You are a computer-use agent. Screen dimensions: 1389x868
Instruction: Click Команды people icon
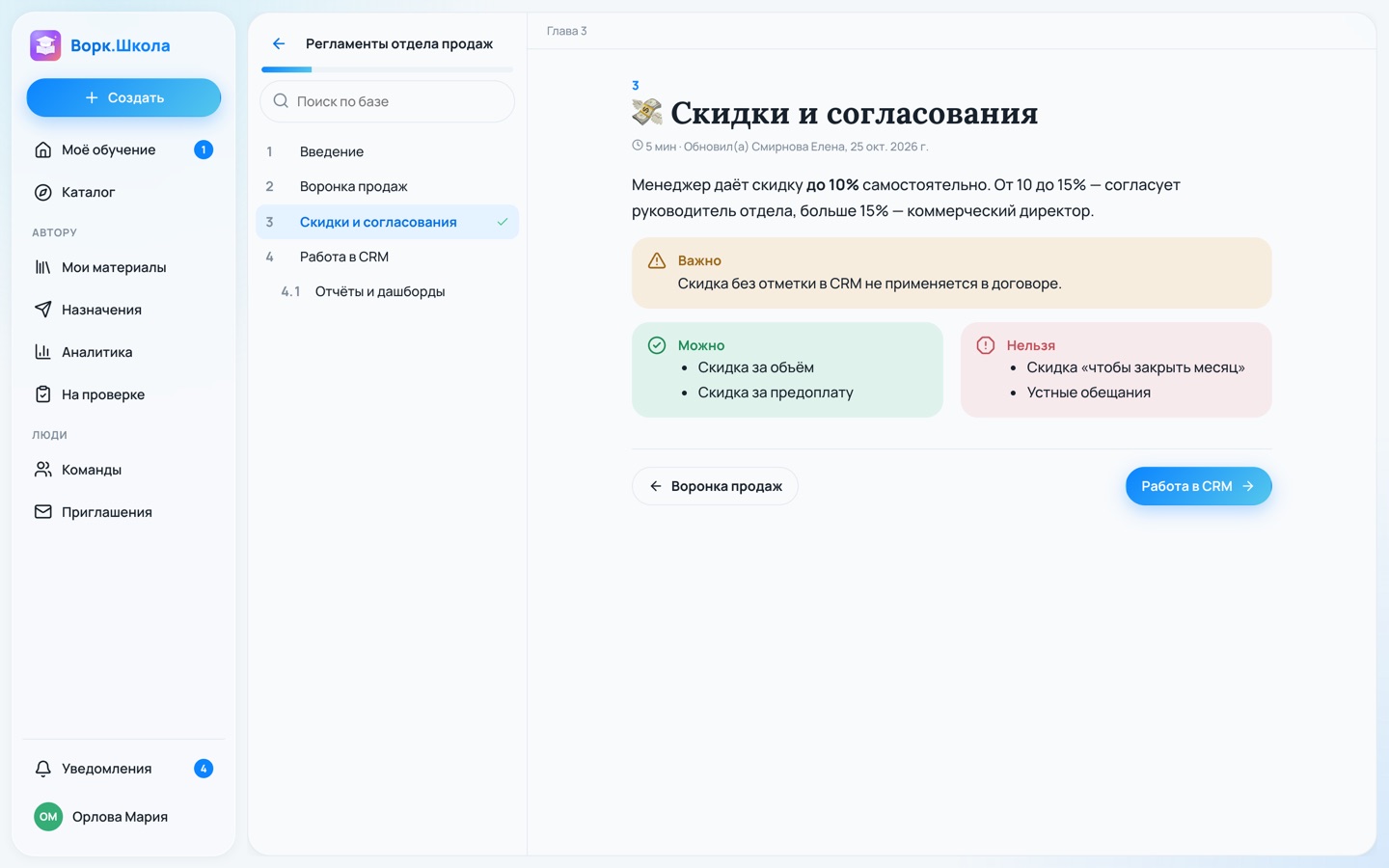(42, 470)
